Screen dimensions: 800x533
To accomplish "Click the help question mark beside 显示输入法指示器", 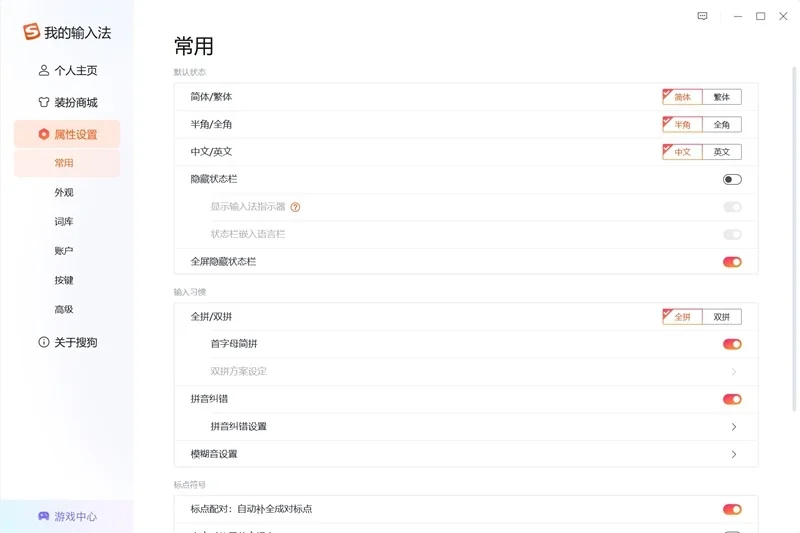I will coord(295,207).
